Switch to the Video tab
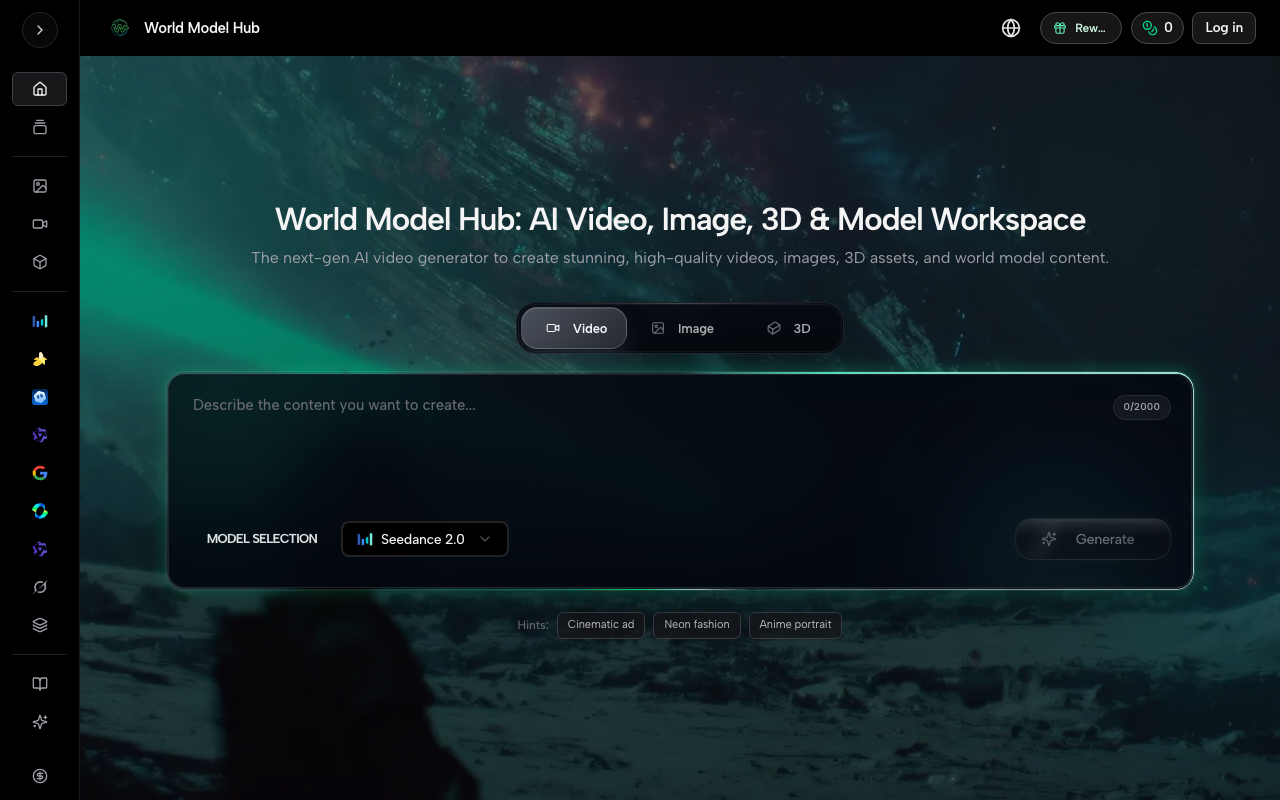The width and height of the screenshot is (1280, 800). 574,328
